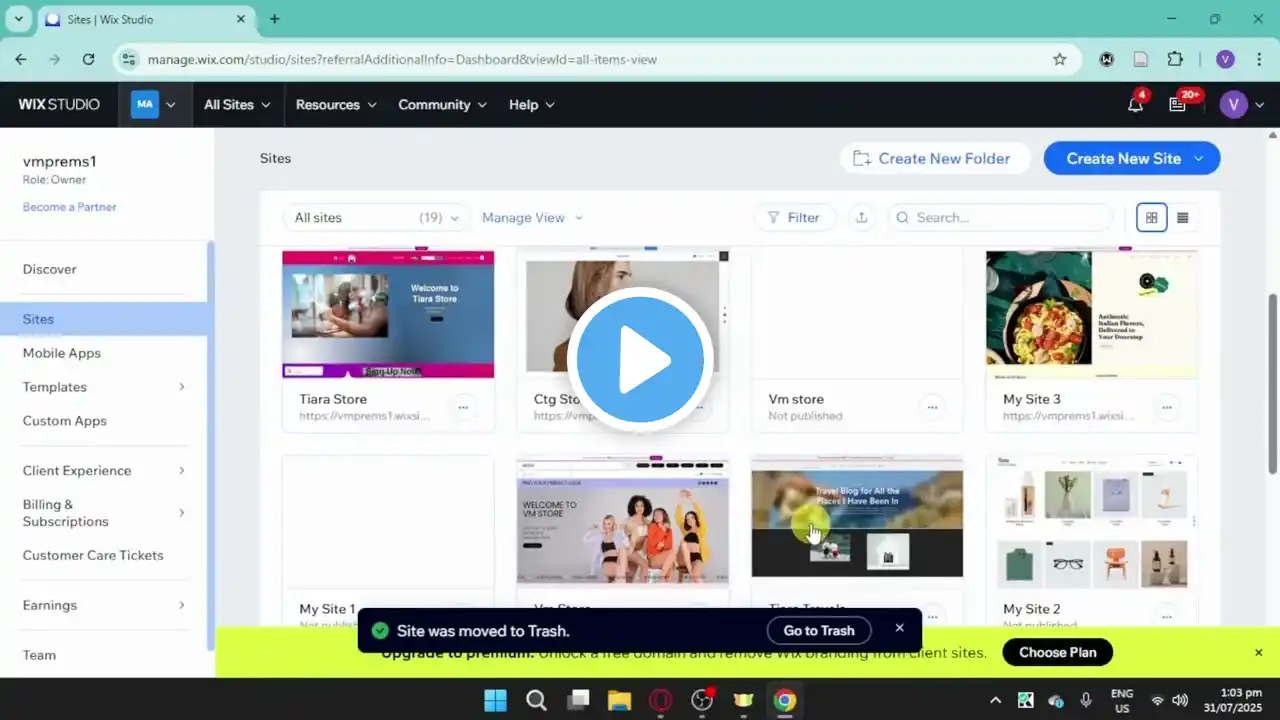This screenshot has height=720, width=1280.
Task: Open File Explorer from the taskbar
Action: point(619,700)
